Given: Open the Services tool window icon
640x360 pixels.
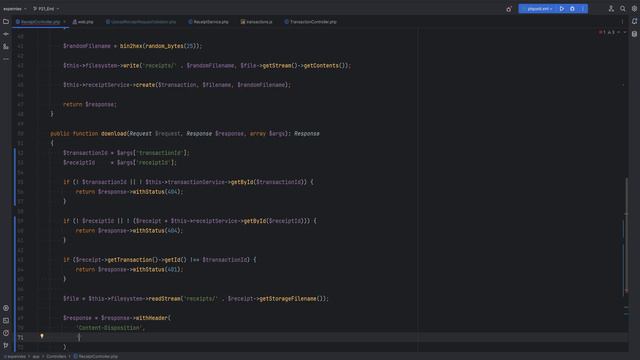Looking at the screenshot, I should click(x=6, y=308).
